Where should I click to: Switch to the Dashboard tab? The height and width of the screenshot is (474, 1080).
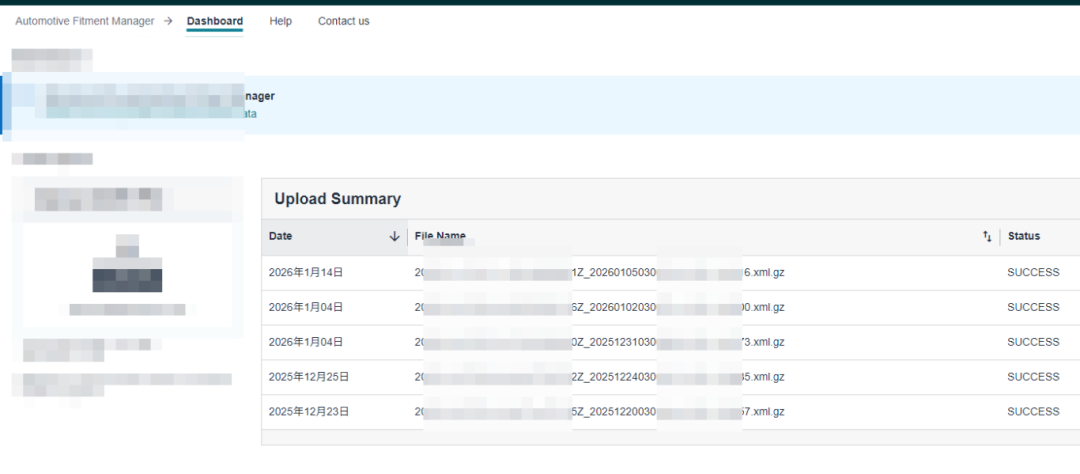[214, 21]
